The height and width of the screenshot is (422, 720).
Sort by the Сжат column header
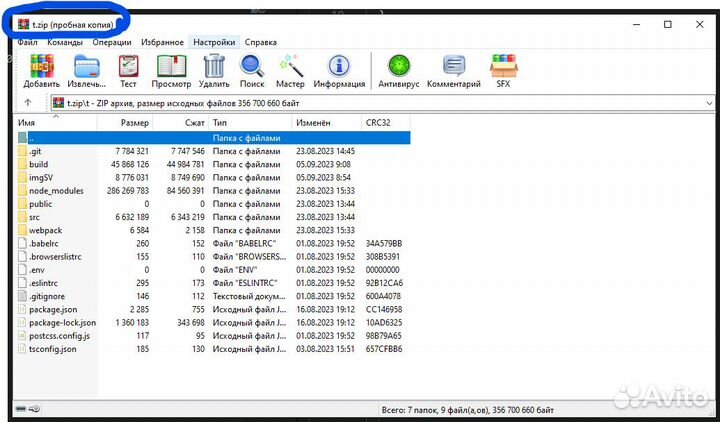point(180,123)
